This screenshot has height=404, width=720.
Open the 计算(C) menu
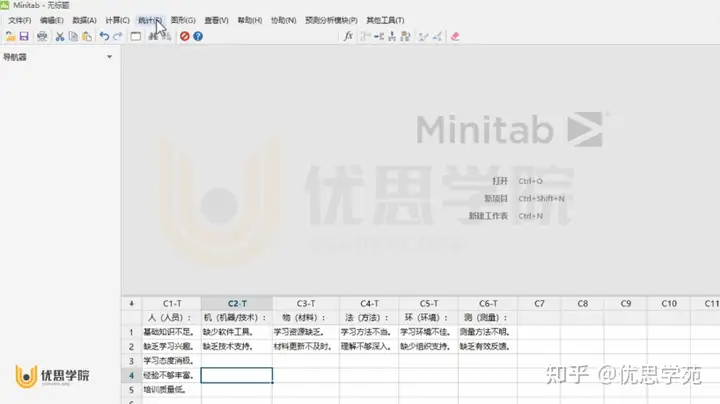pos(117,20)
